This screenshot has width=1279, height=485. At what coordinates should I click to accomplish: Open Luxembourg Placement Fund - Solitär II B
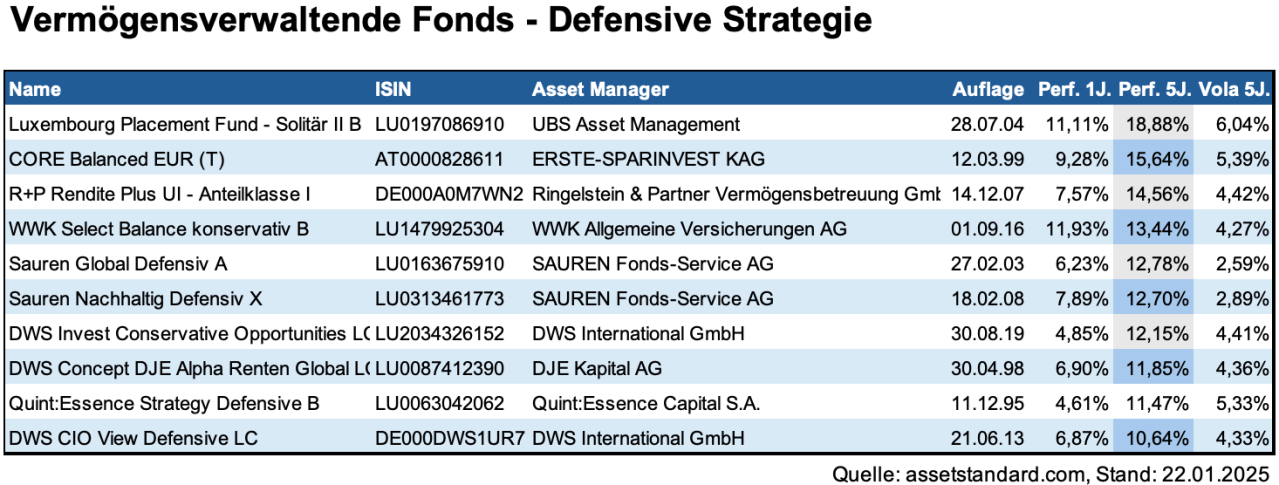tap(185, 124)
